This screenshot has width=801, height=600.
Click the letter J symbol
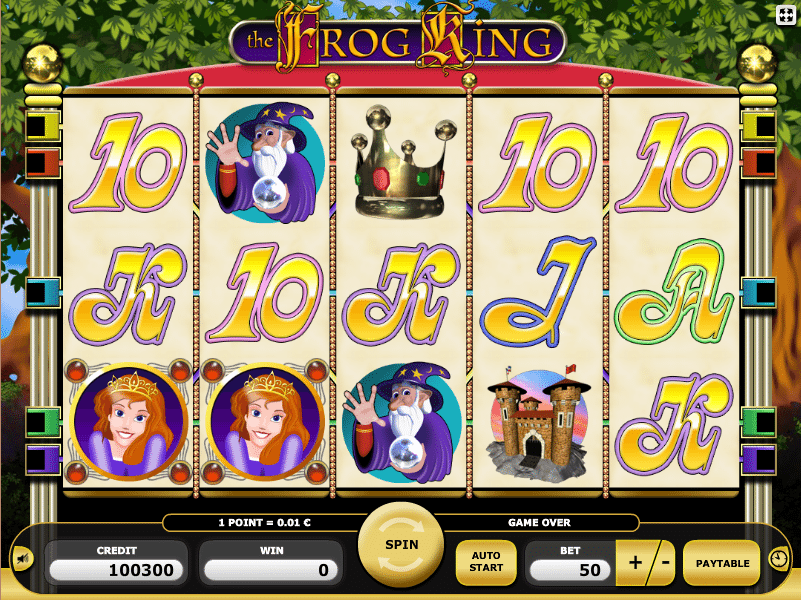click(538, 292)
